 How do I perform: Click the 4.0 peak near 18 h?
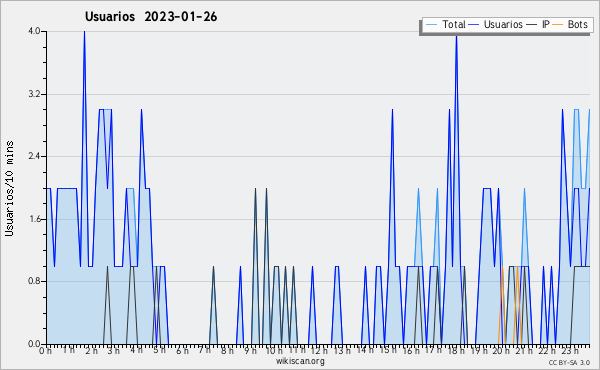pyautogui.click(x=457, y=37)
